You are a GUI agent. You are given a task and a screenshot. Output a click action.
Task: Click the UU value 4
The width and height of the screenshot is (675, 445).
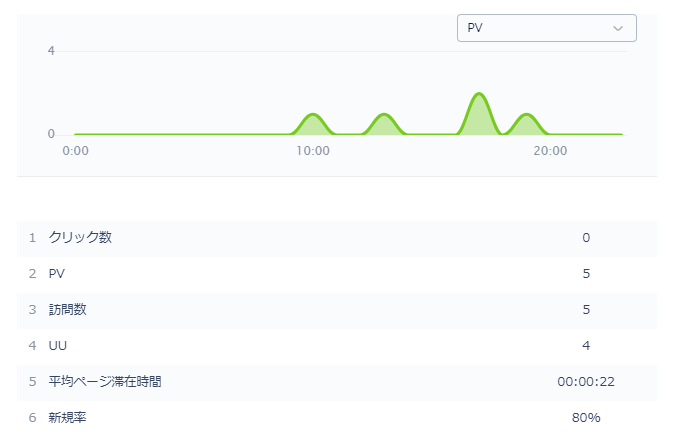[x=586, y=345]
